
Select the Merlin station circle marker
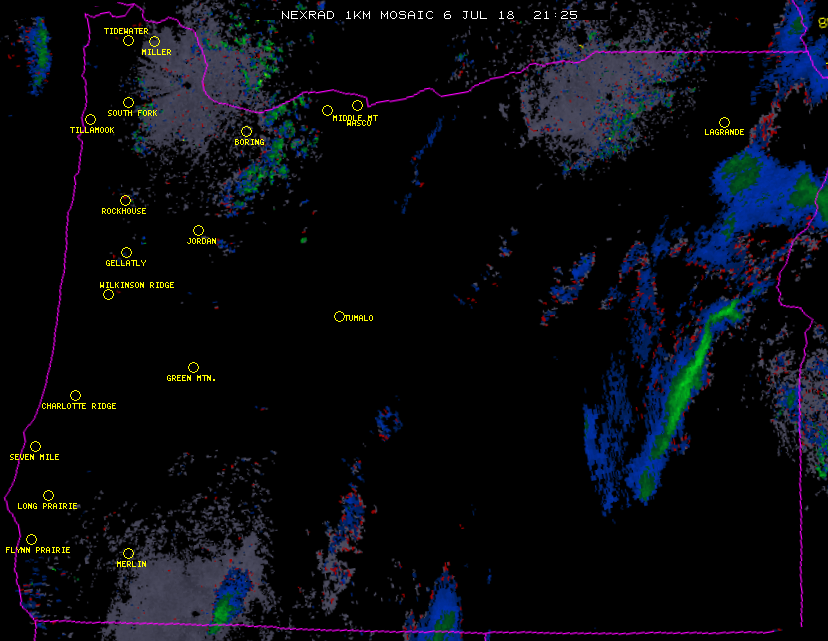[128, 553]
